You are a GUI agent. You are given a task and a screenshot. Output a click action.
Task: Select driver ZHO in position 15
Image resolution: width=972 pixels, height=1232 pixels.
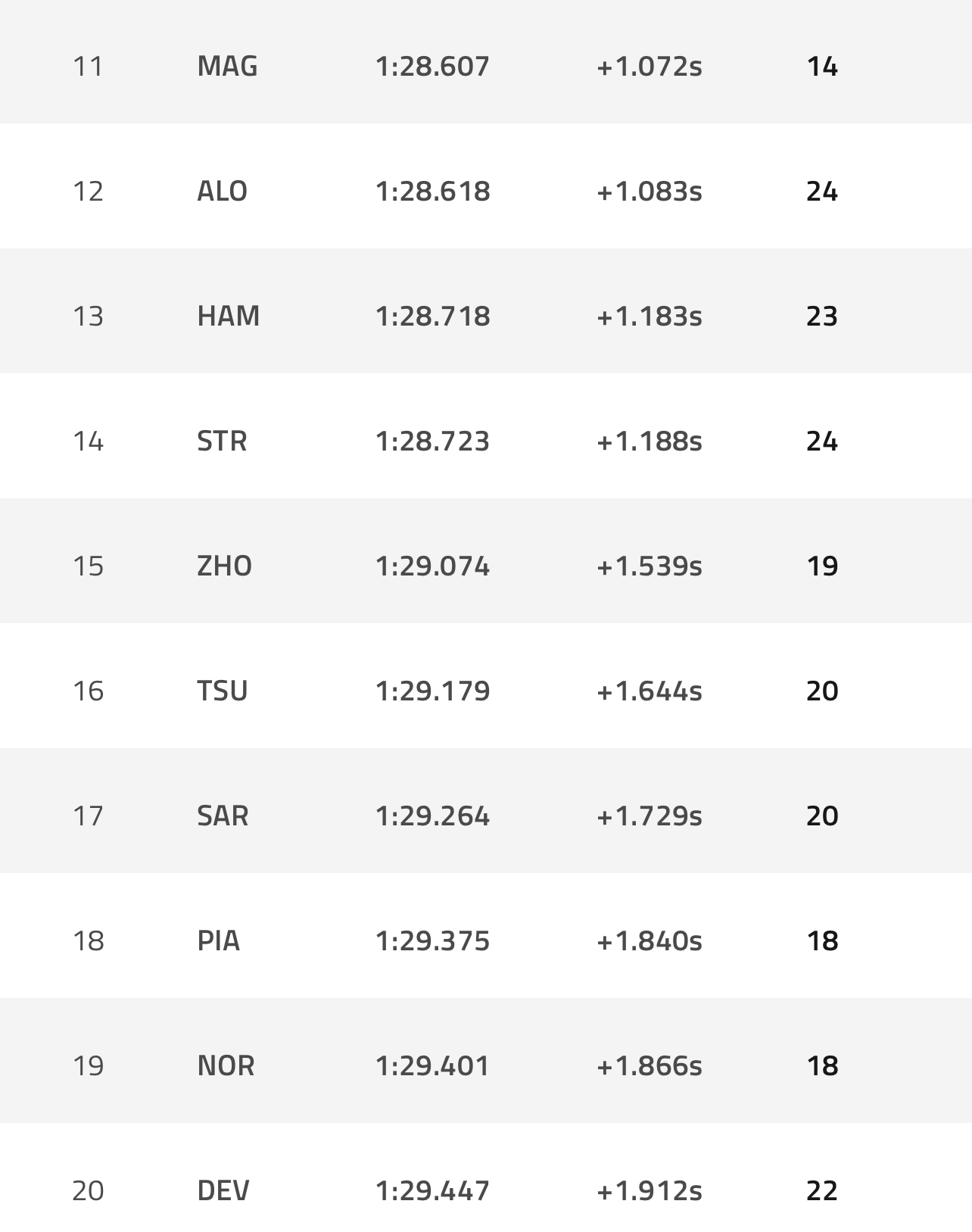click(x=224, y=566)
